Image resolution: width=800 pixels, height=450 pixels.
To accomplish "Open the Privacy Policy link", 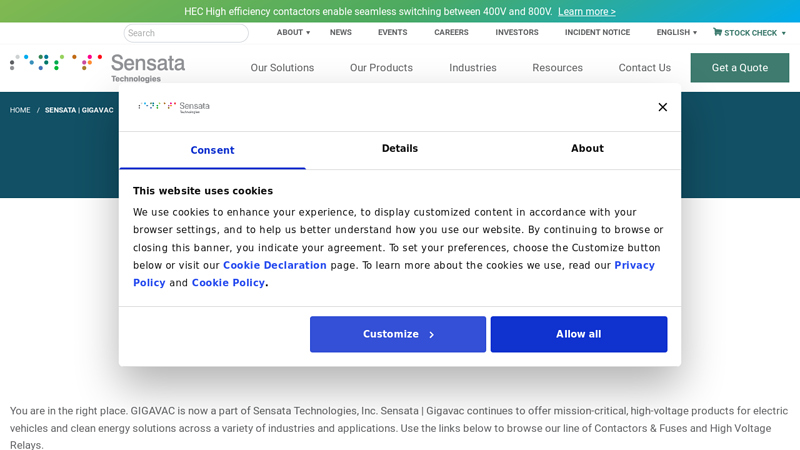I will pos(634,266).
